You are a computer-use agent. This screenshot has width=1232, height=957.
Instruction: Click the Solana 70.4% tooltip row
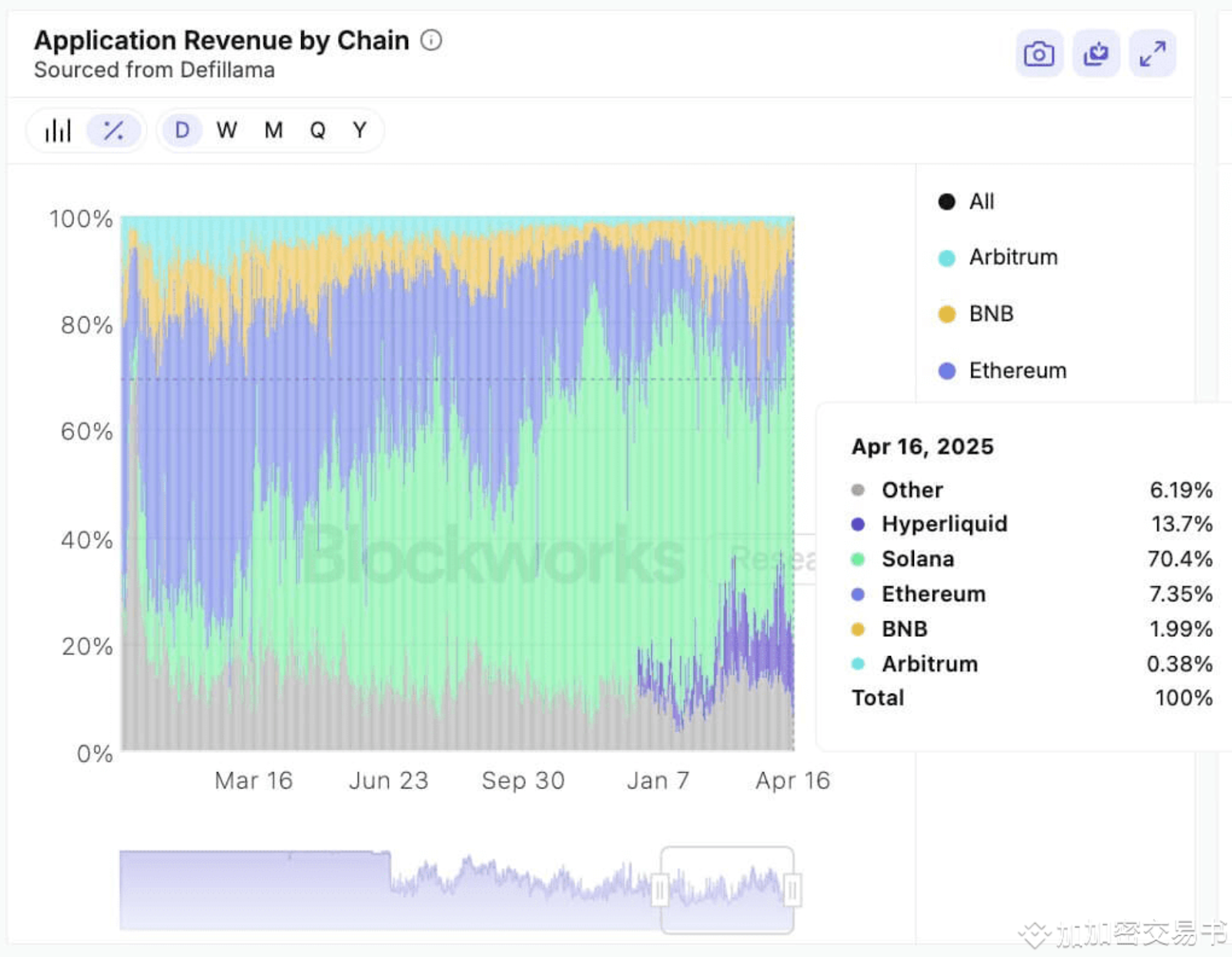tap(1032, 559)
